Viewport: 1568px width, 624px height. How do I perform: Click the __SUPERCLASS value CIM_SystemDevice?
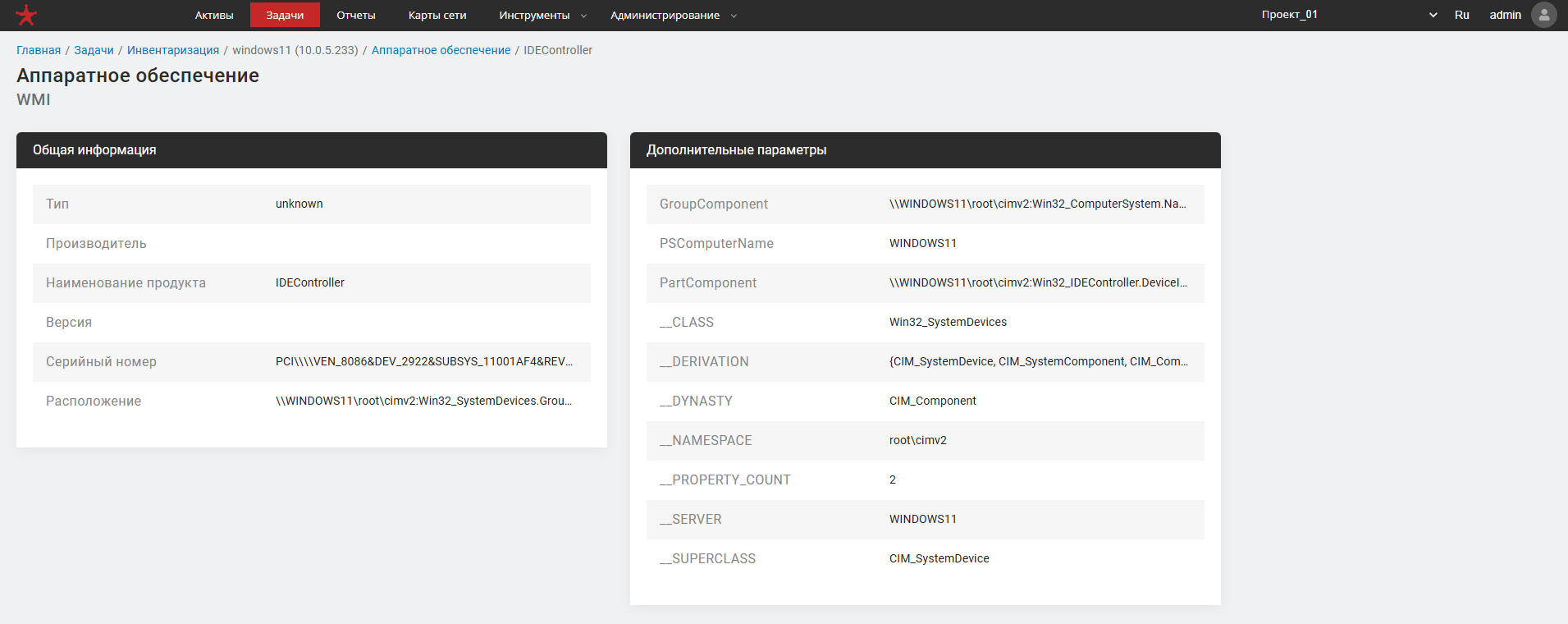[939, 558]
